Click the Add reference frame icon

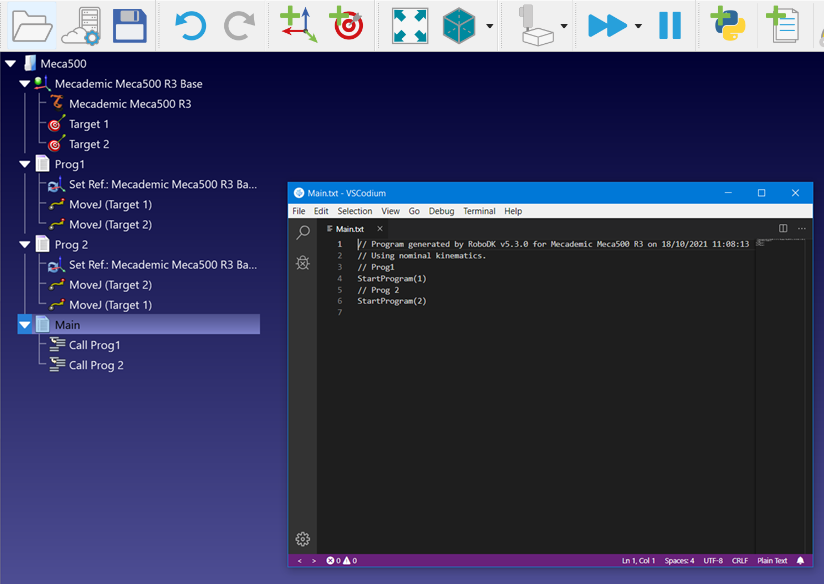click(x=298, y=25)
